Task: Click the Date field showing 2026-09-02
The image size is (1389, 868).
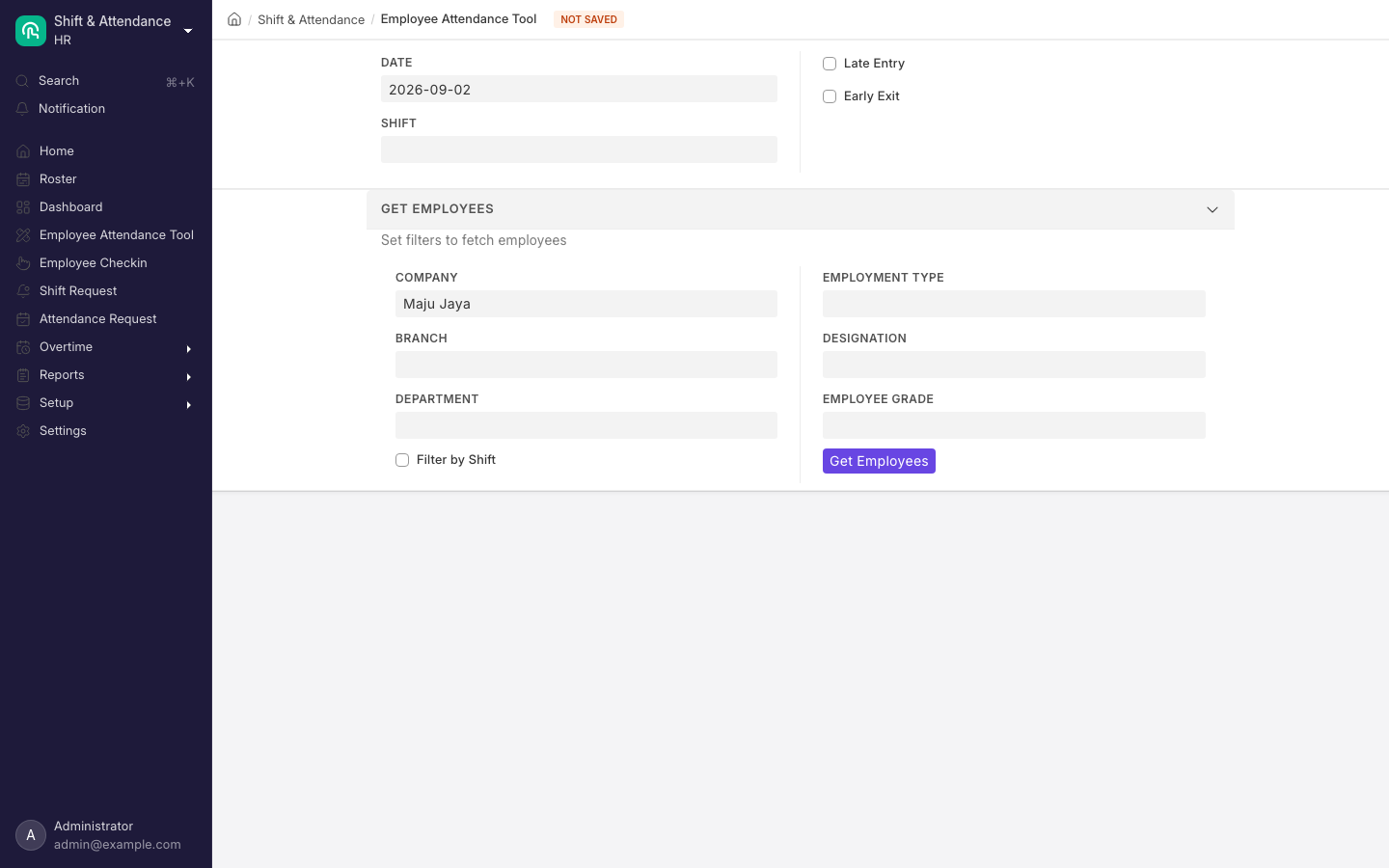Action: pyautogui.click(x=579, y=89)
